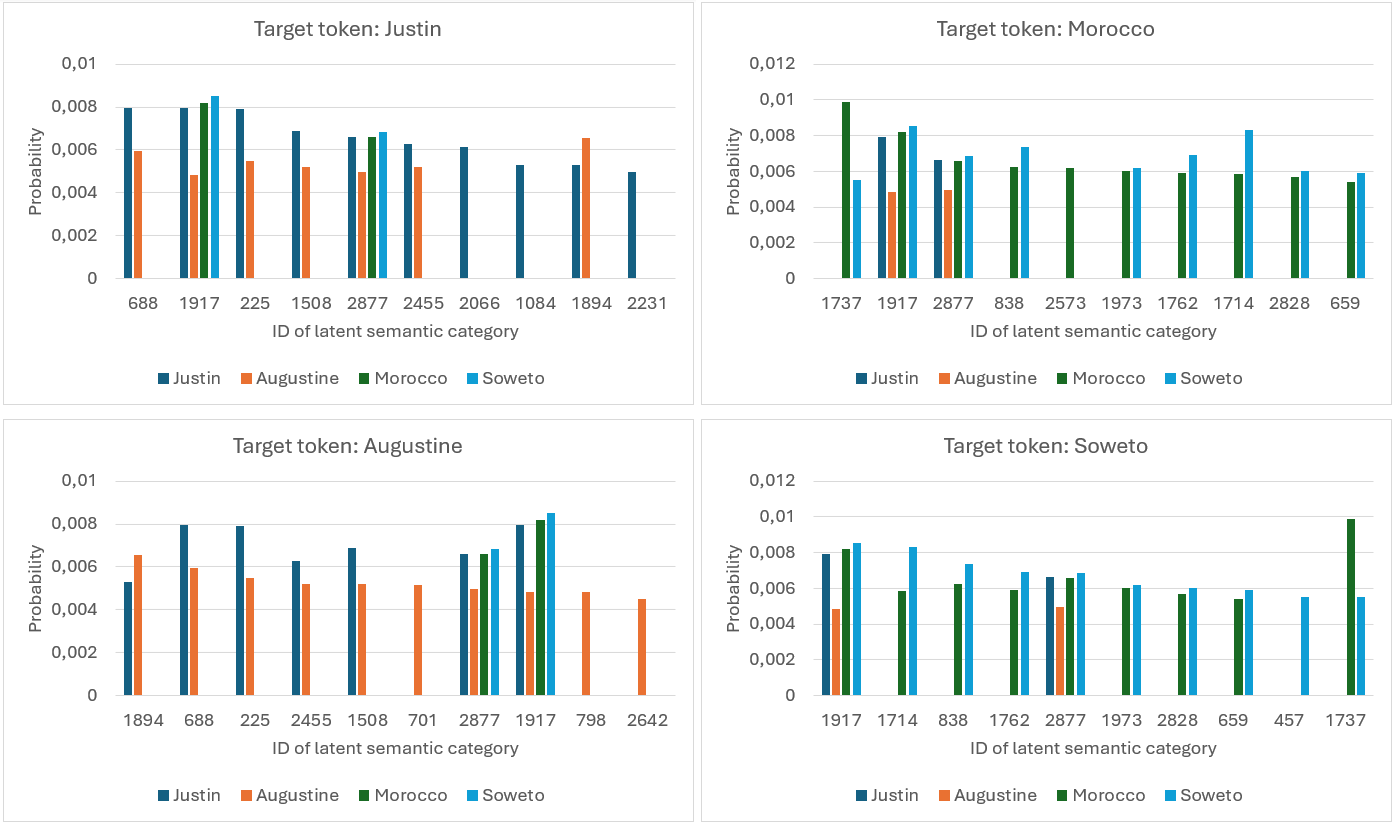Select green bar at 2573 in Morocco chart
This screenshot has height=828, width=1398.
coord(1070,223)
